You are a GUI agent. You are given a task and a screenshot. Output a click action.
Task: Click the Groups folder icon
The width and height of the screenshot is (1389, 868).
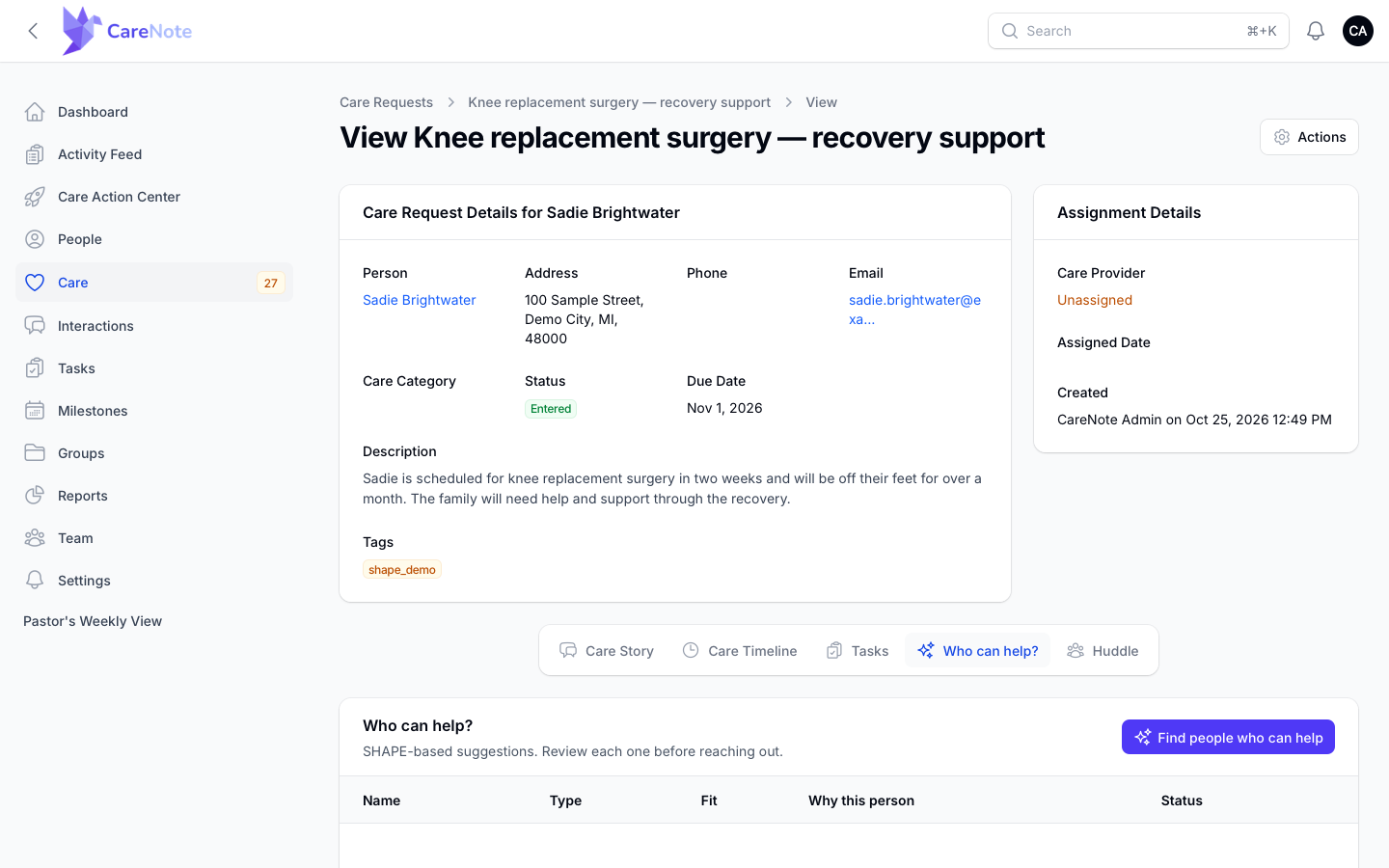[x=35, y=453]
